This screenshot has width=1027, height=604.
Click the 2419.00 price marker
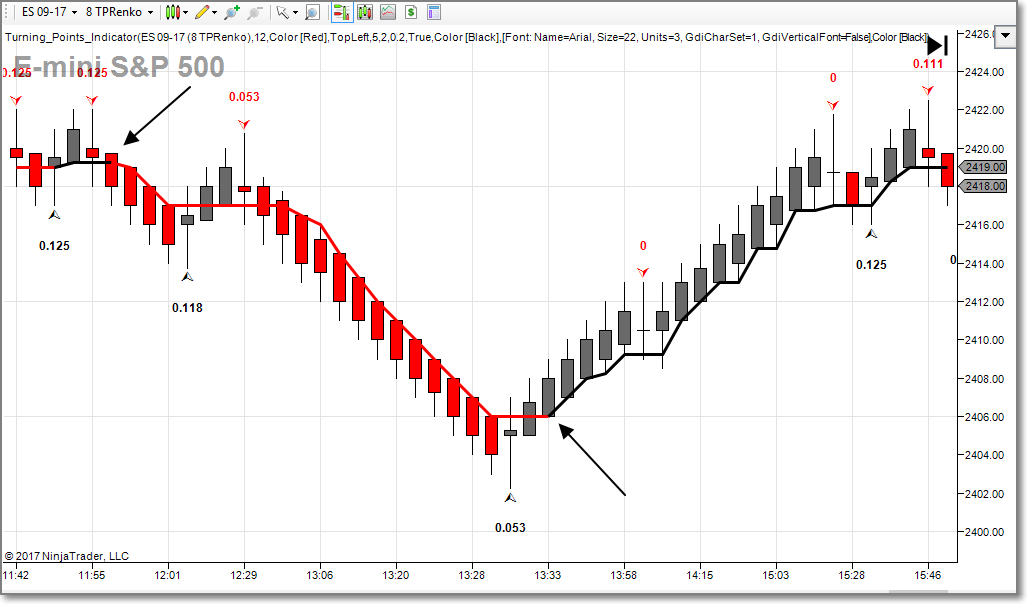[x=985, y=167]
